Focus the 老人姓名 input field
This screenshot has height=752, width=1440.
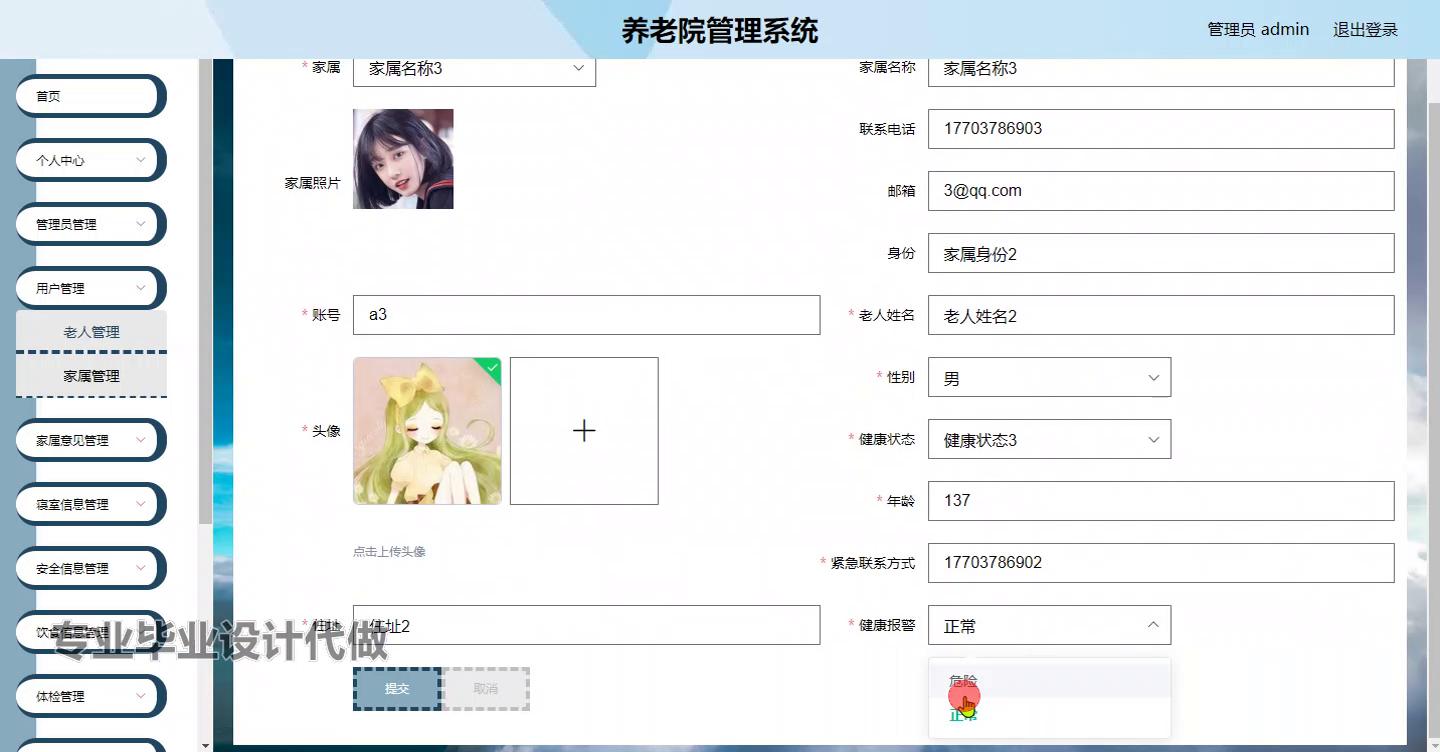(x=1161, y=315)
